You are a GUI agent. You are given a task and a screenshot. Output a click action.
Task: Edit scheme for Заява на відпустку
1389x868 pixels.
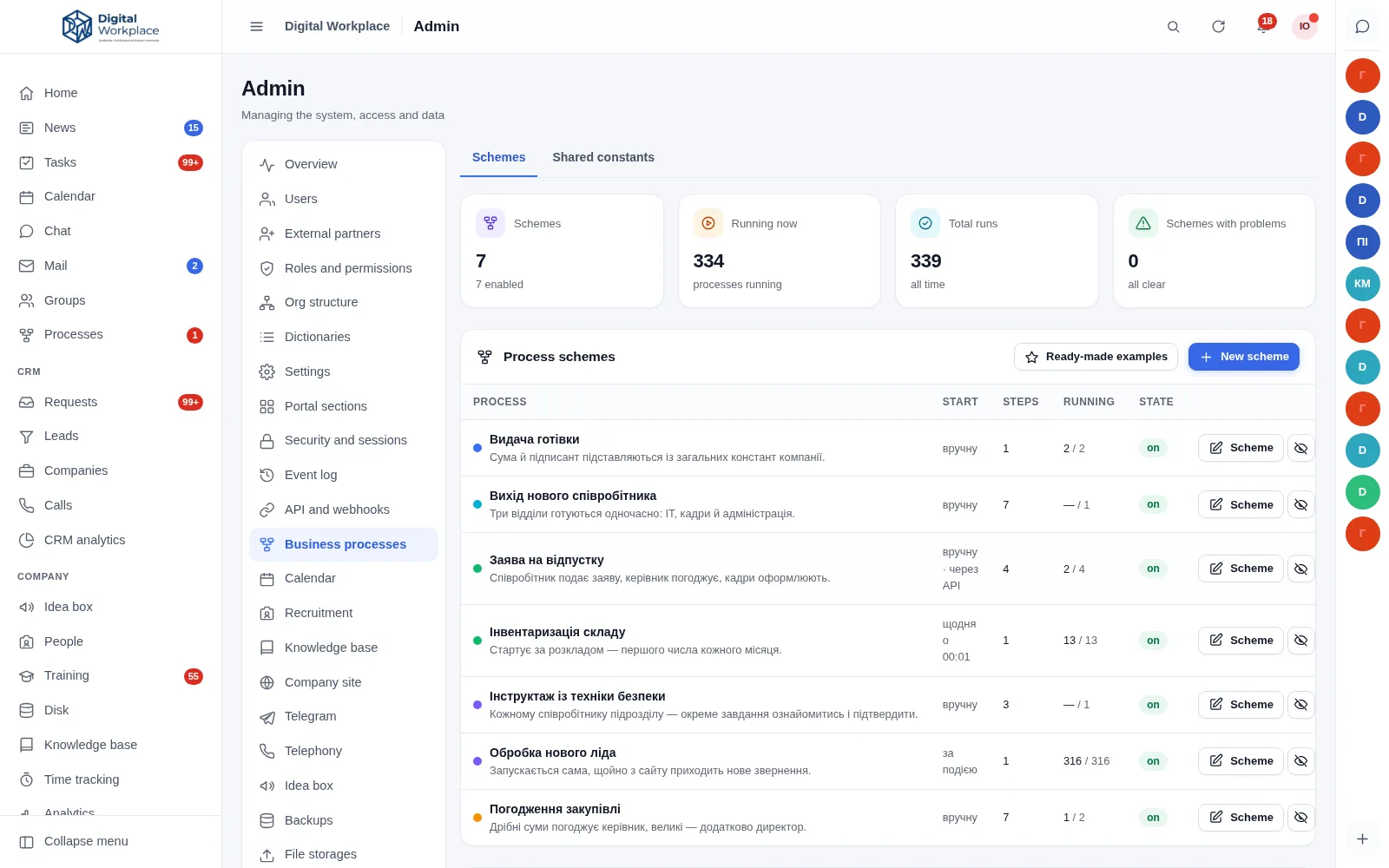coord(1241,569)
